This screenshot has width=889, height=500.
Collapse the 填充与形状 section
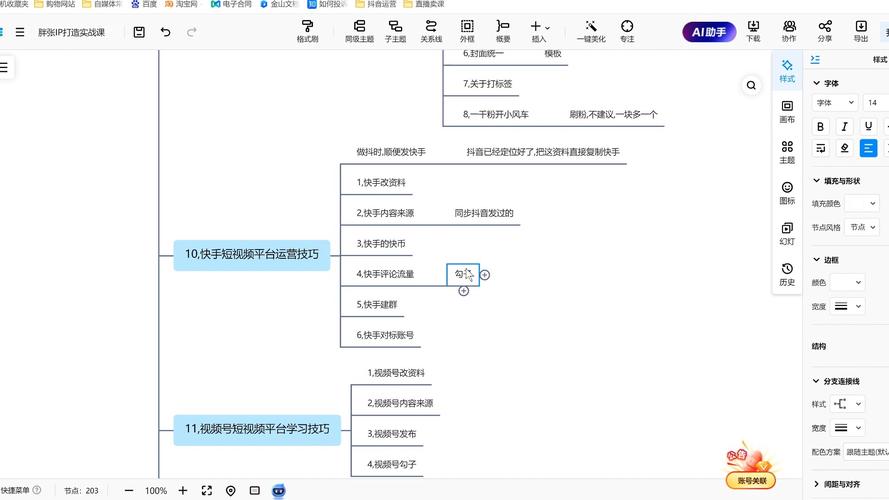pyautogui.click(x=816, y=180)
